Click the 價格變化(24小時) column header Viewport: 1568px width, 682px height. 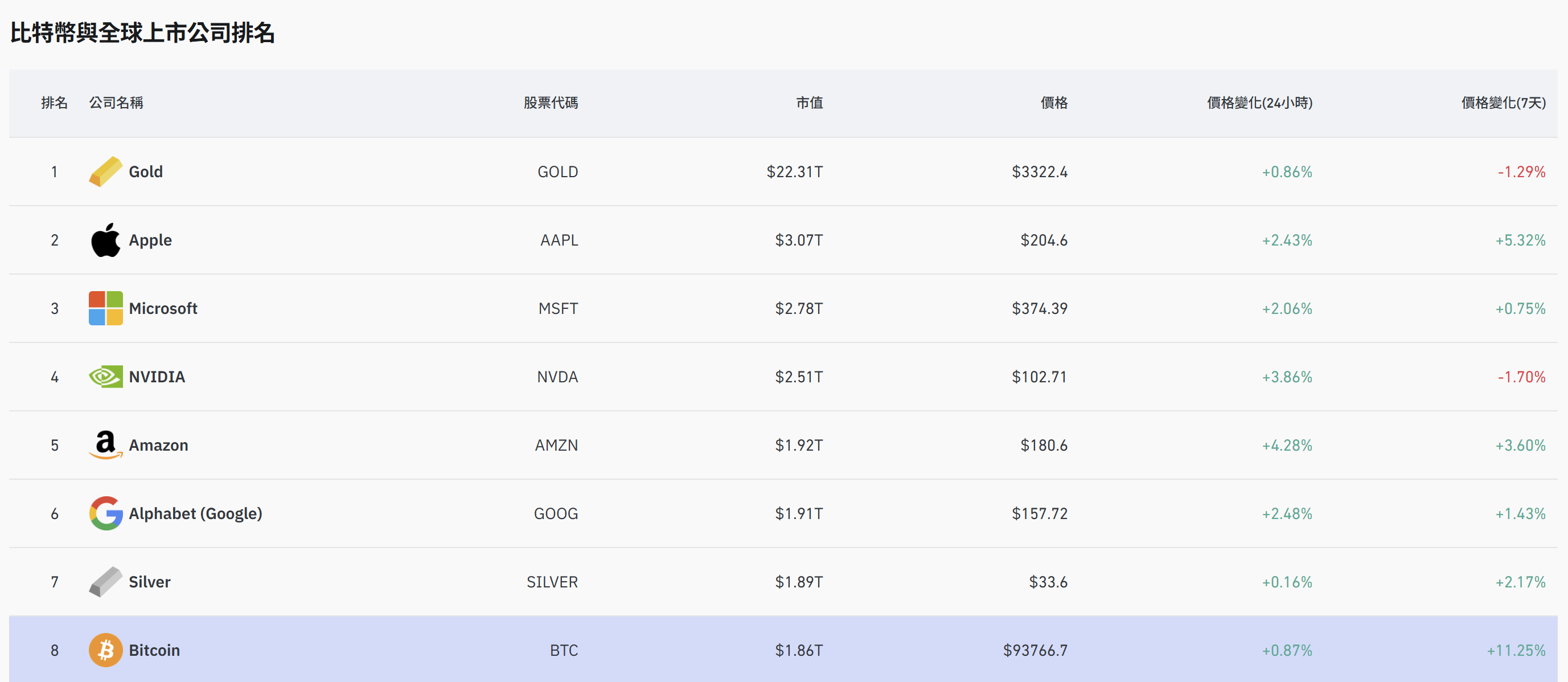1259,103
